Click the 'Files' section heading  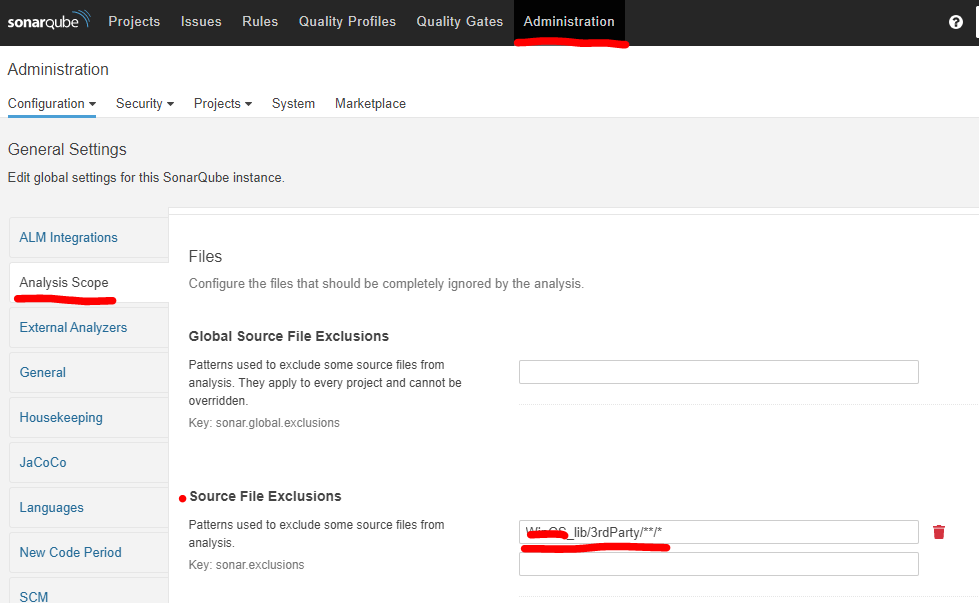click(x=205, y=257)
